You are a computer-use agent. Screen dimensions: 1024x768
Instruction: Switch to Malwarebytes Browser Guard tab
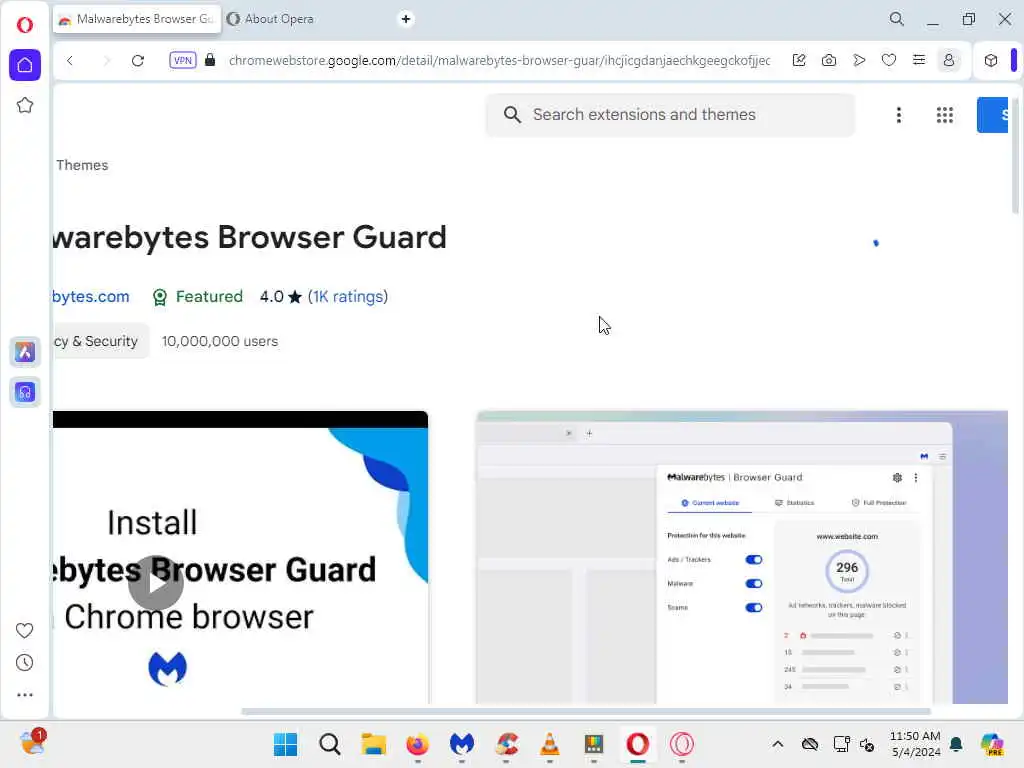pos(137,19)
